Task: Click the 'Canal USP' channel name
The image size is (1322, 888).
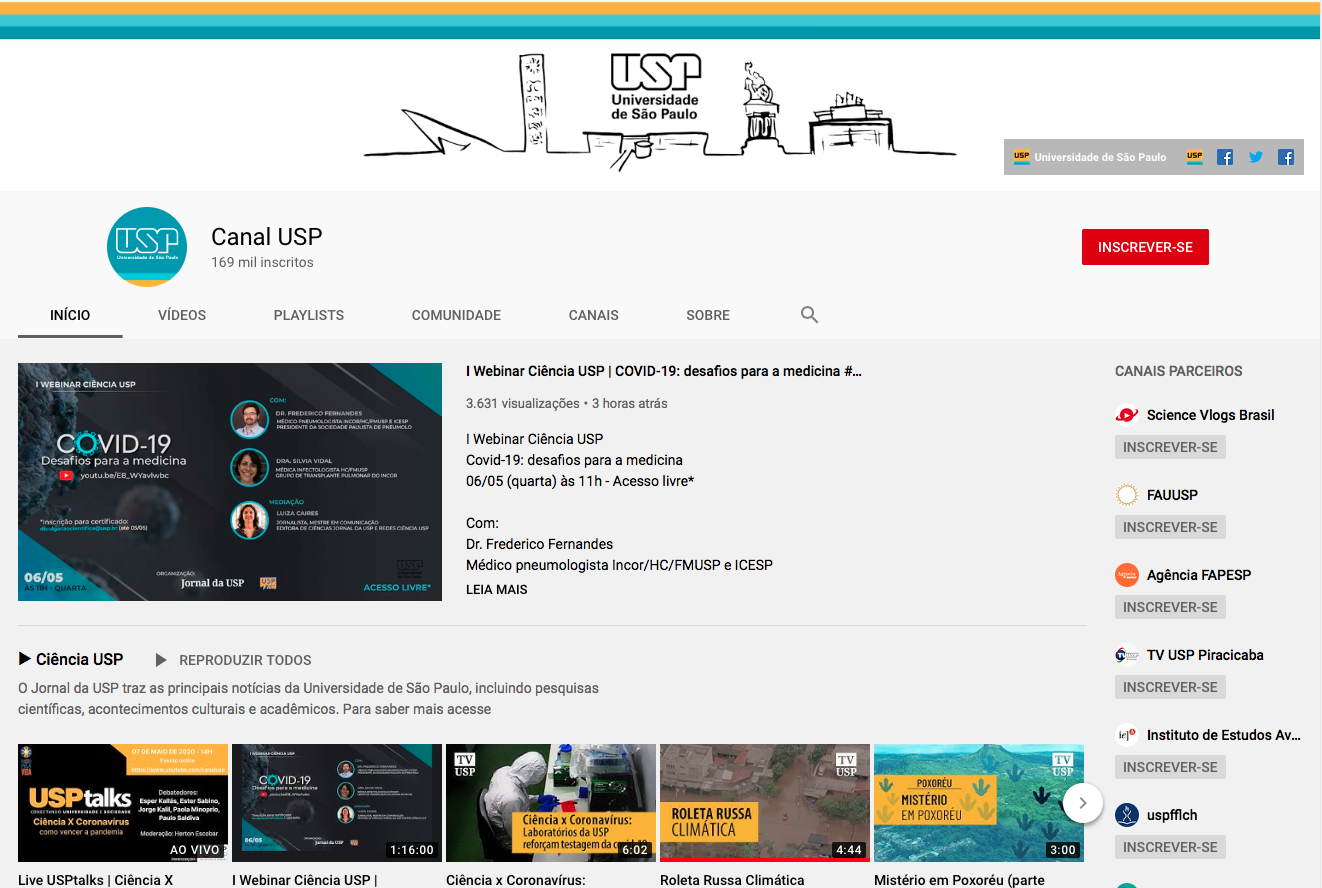Action: tap(267, 237)
